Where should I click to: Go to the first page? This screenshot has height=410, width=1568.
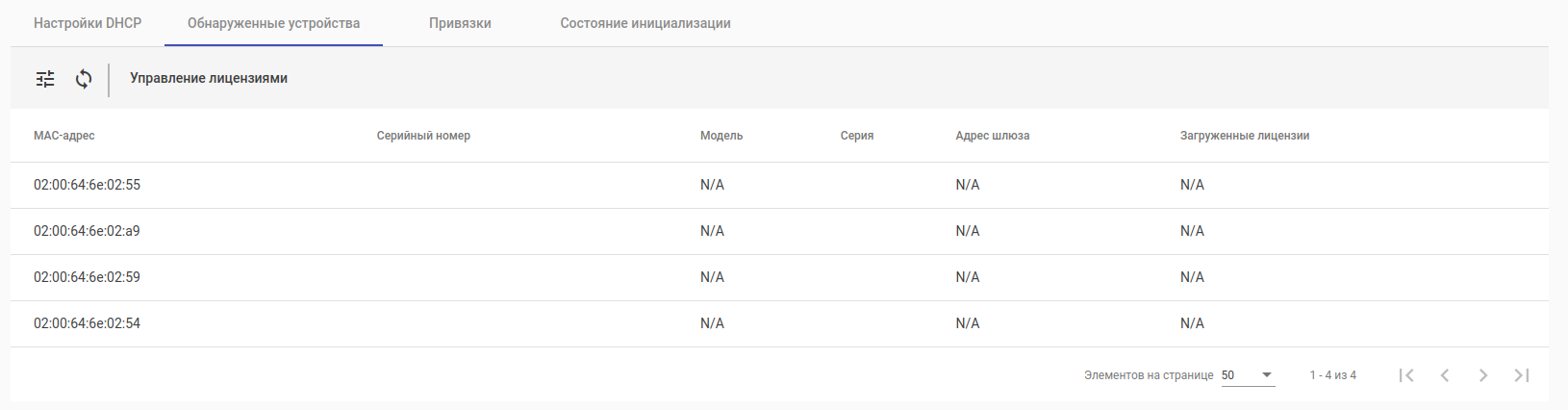[1406, 375]
